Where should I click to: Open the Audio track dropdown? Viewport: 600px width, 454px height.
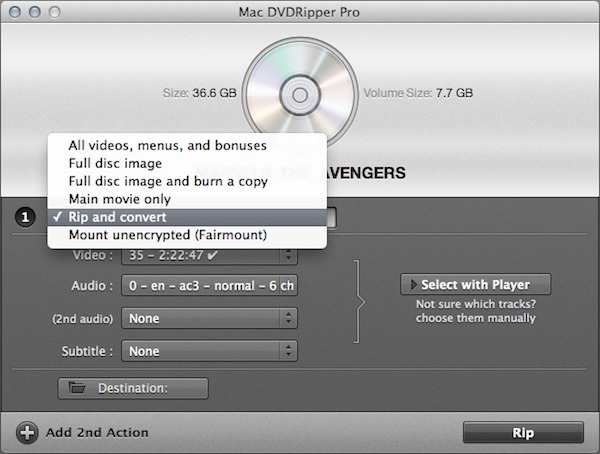pyautogui.click(x=209, y=286)
